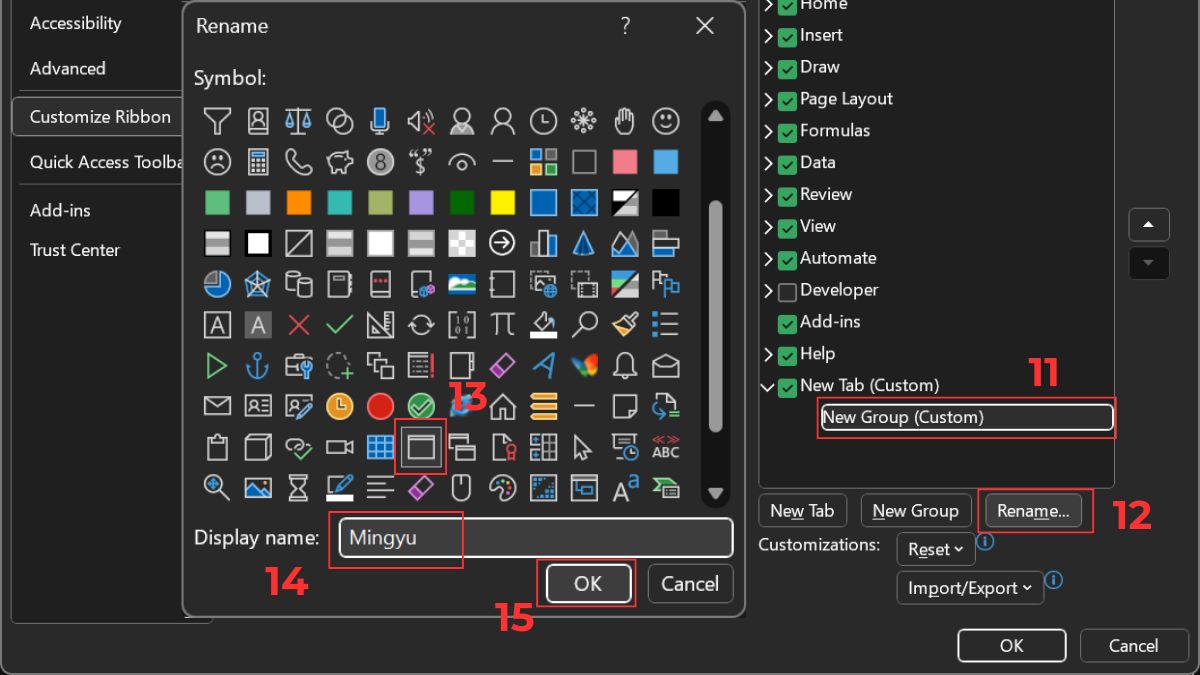This screenshot has width=1200, height=675.
Task: Expand the Insert tab tree item
Action: click(x=768, y=35)
